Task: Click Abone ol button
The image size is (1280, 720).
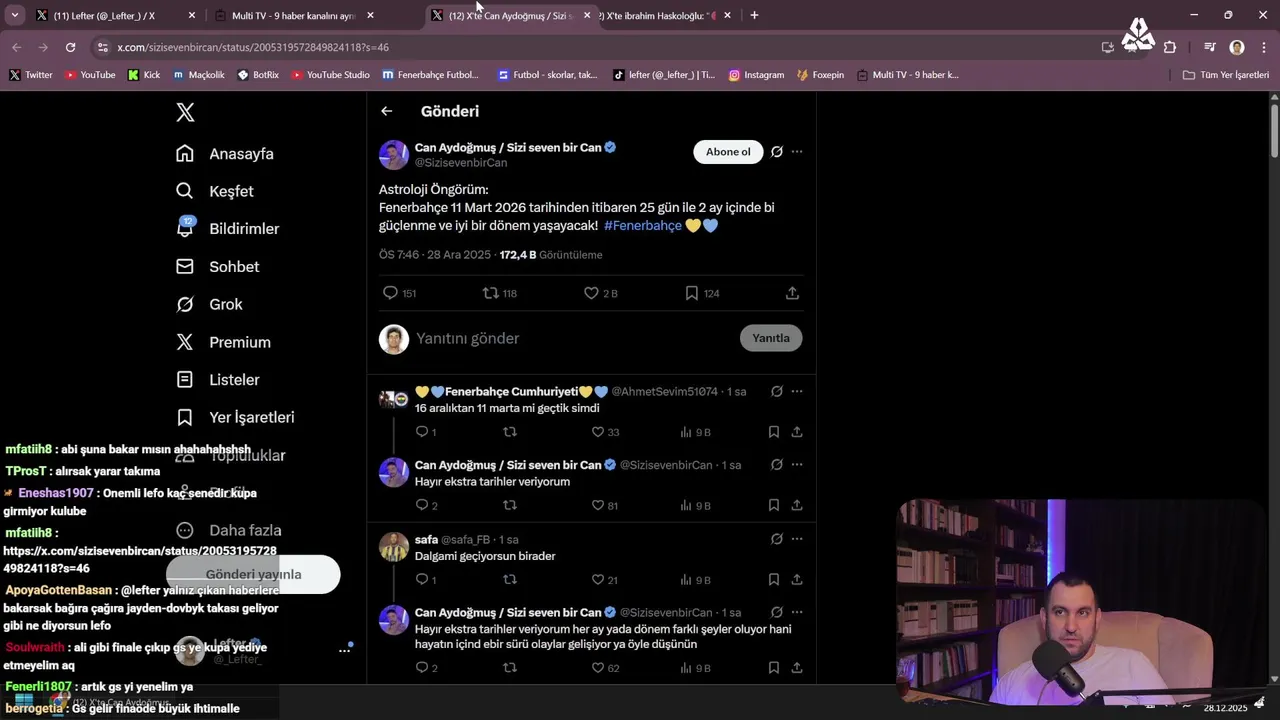Action: tap(728, 152)
